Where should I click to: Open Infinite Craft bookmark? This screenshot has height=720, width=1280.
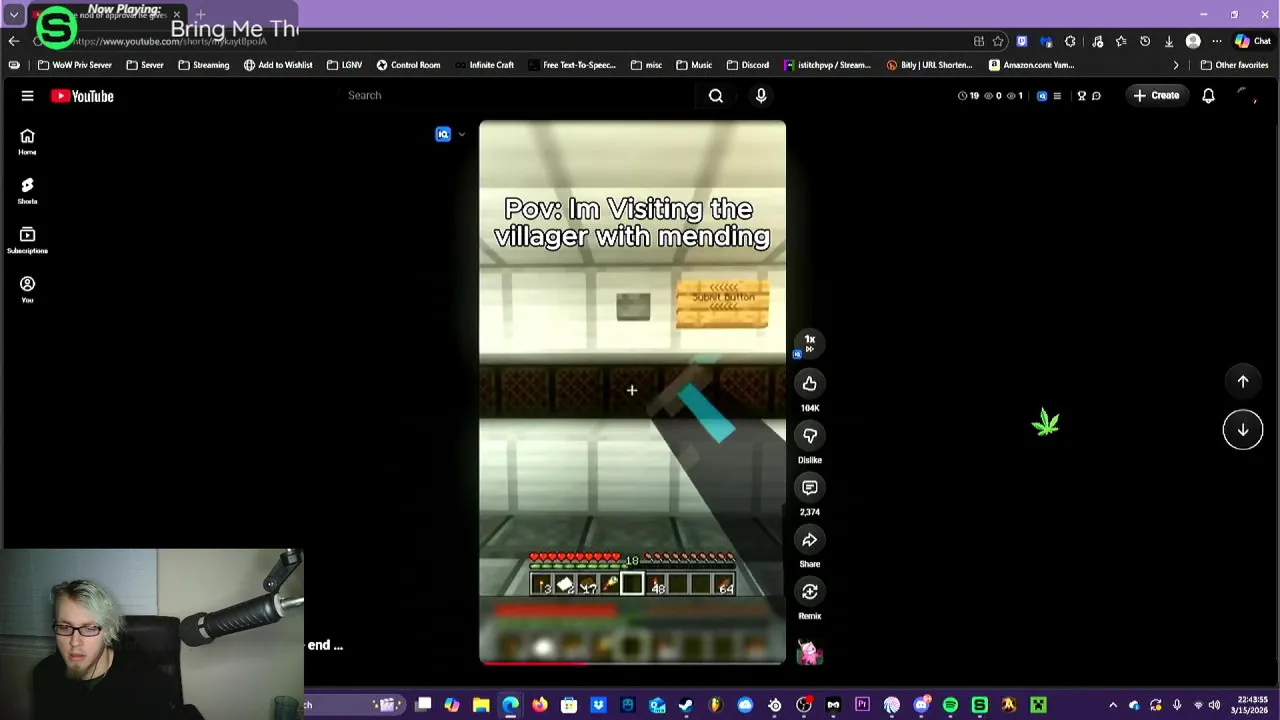point(484,65)
